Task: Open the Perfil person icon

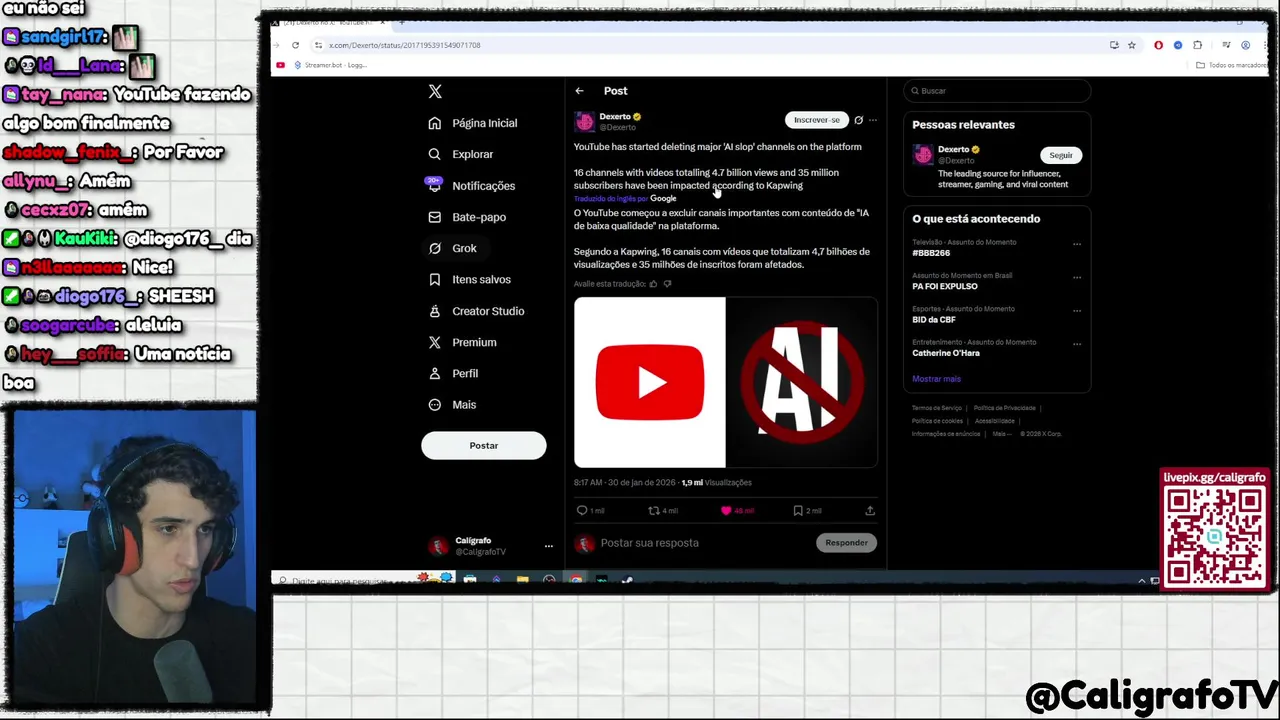Action: coord(434,373)
